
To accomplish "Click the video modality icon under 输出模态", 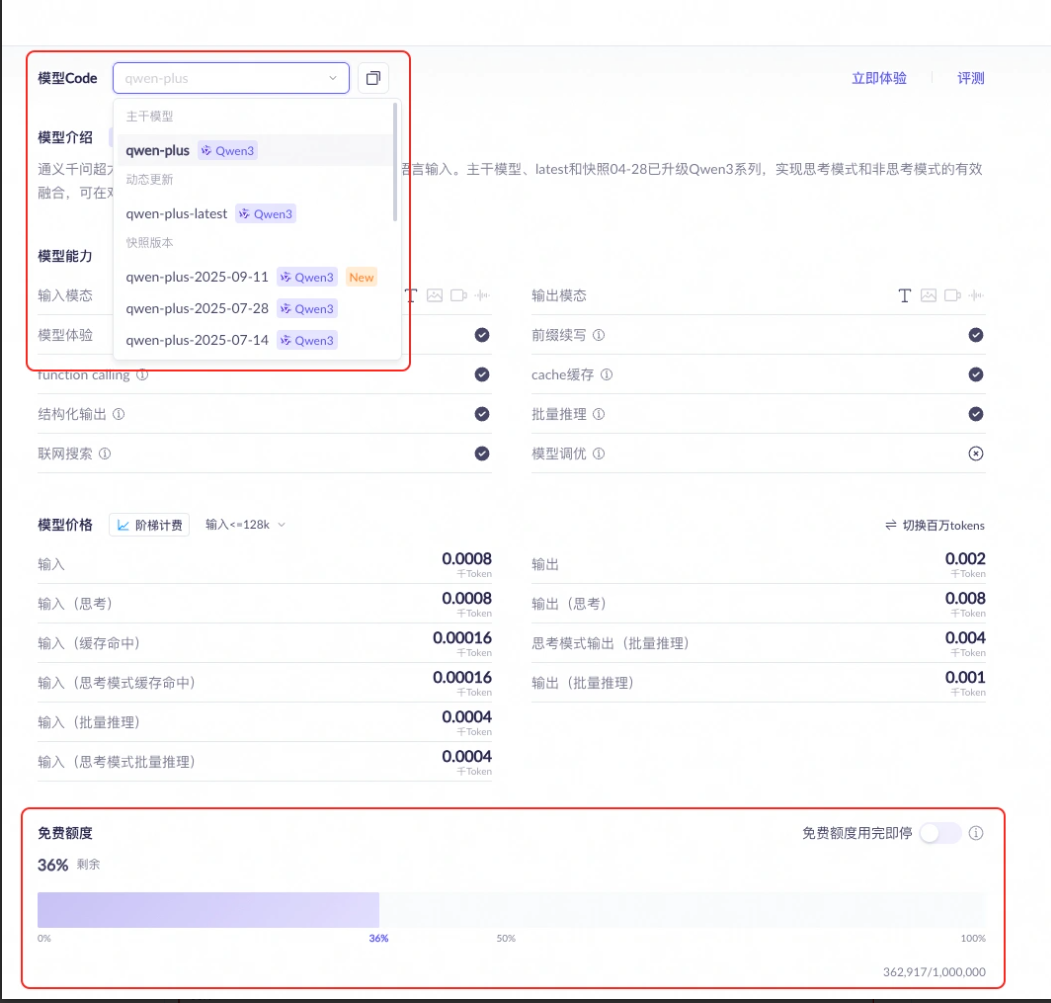I will [952, 296].
